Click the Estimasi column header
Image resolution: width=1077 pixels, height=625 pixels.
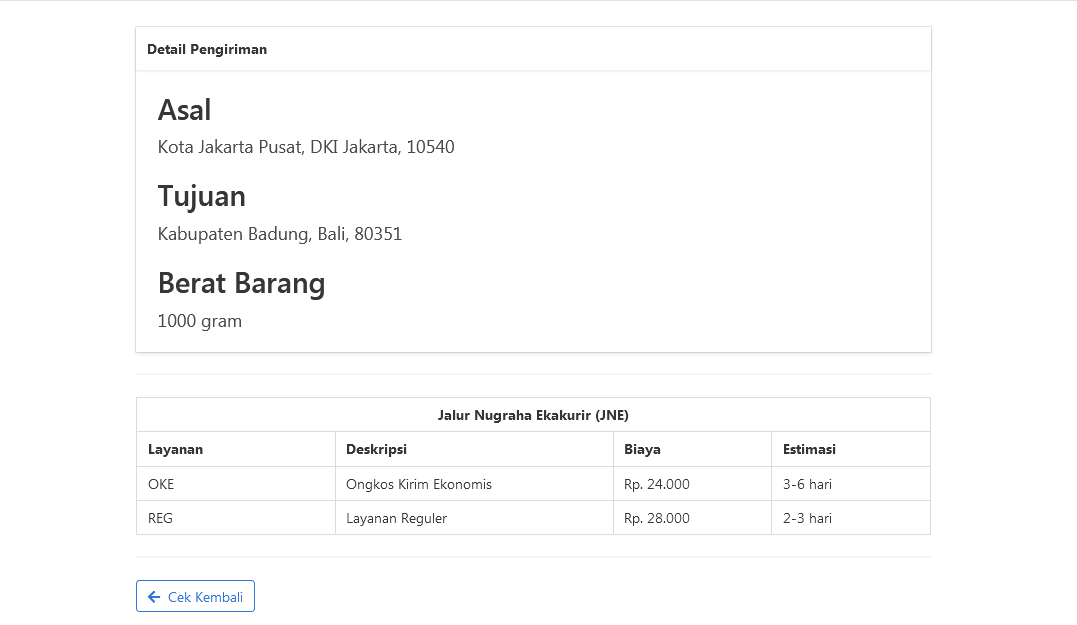click(x=809, y=449)
